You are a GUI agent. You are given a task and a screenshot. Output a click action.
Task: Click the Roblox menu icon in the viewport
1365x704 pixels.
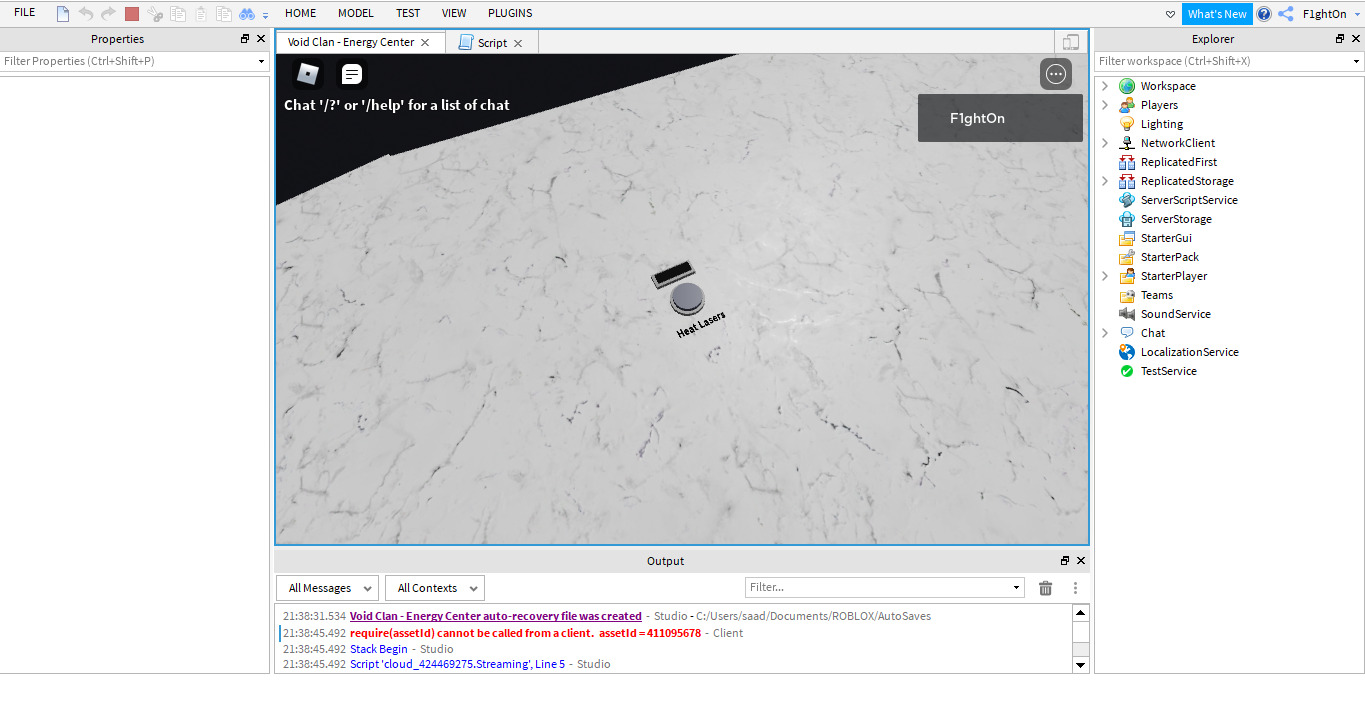[309, 74]
